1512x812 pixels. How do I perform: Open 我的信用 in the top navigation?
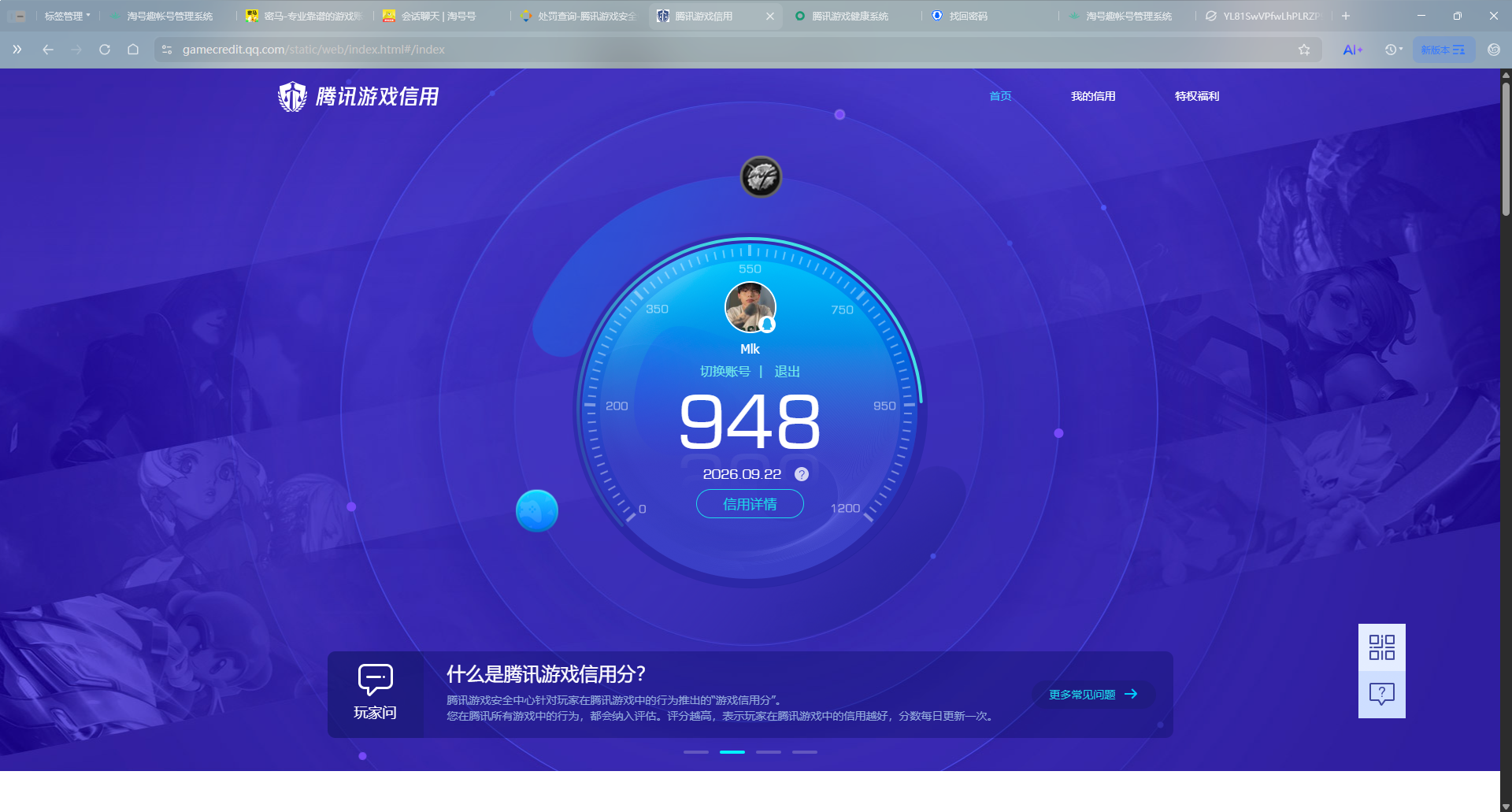[1093, 96]
